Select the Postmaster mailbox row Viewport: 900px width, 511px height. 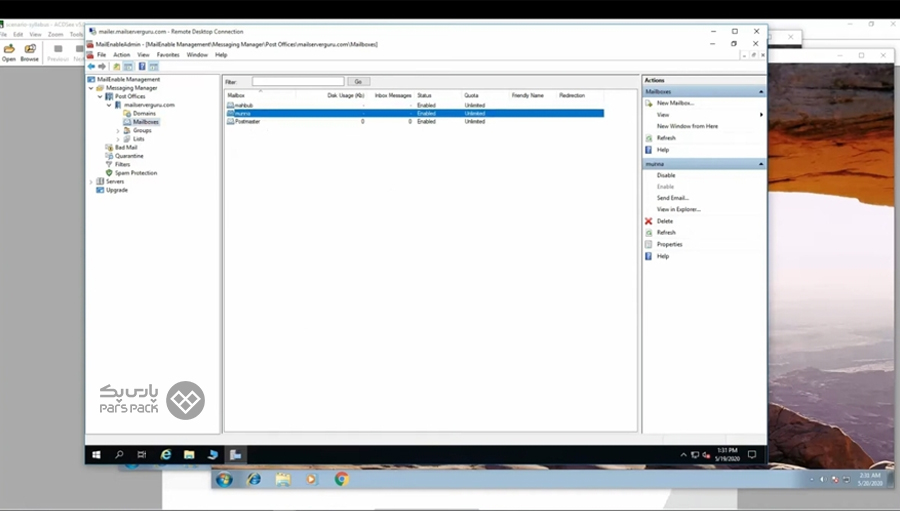414,122
